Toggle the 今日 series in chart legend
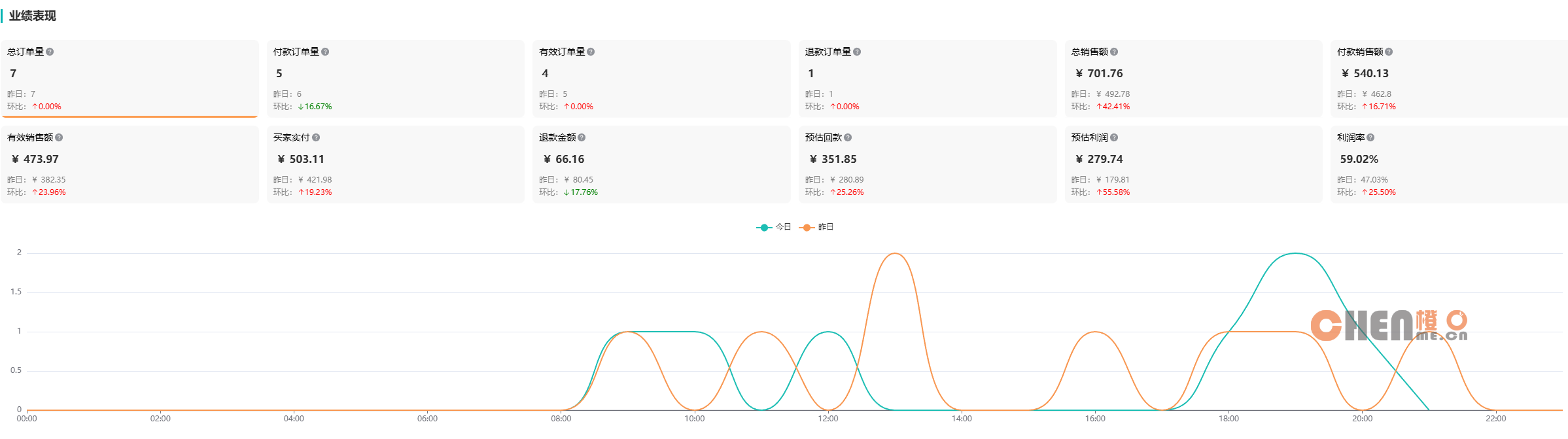The width and height of the screenshot is (1568, 439). click(x=774, y=227)
